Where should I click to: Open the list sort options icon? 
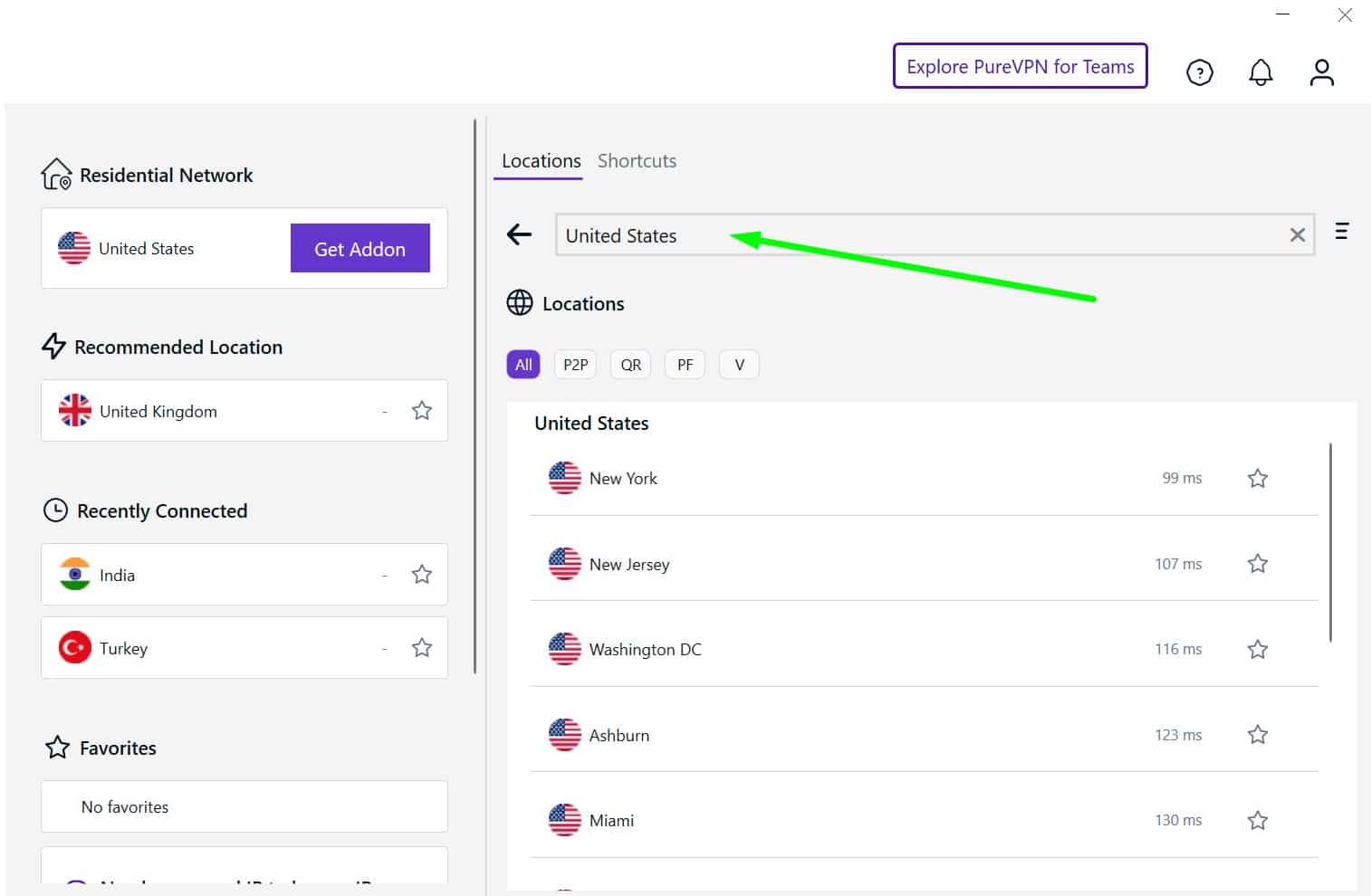pos(1341,231)
